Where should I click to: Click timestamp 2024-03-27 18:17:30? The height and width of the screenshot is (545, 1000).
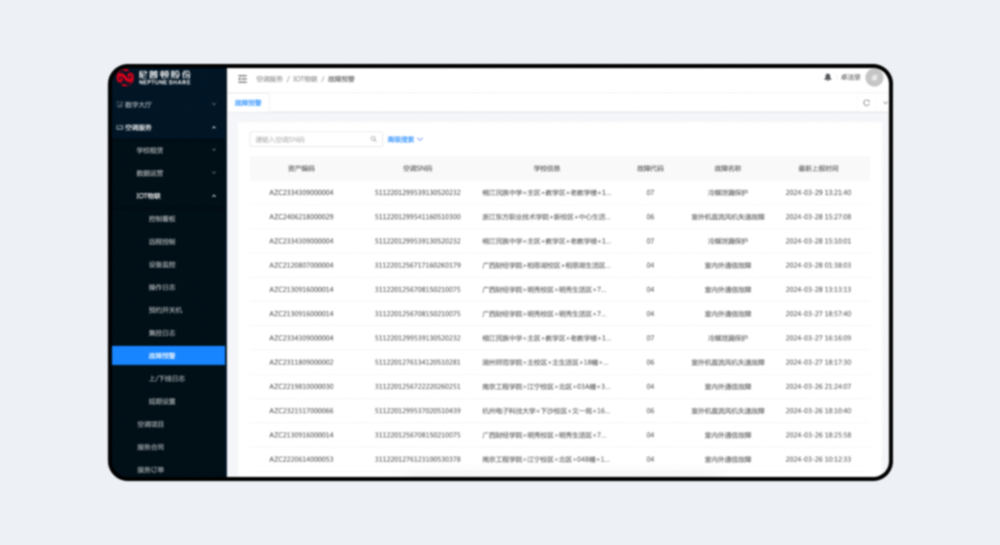coord(818,362)
